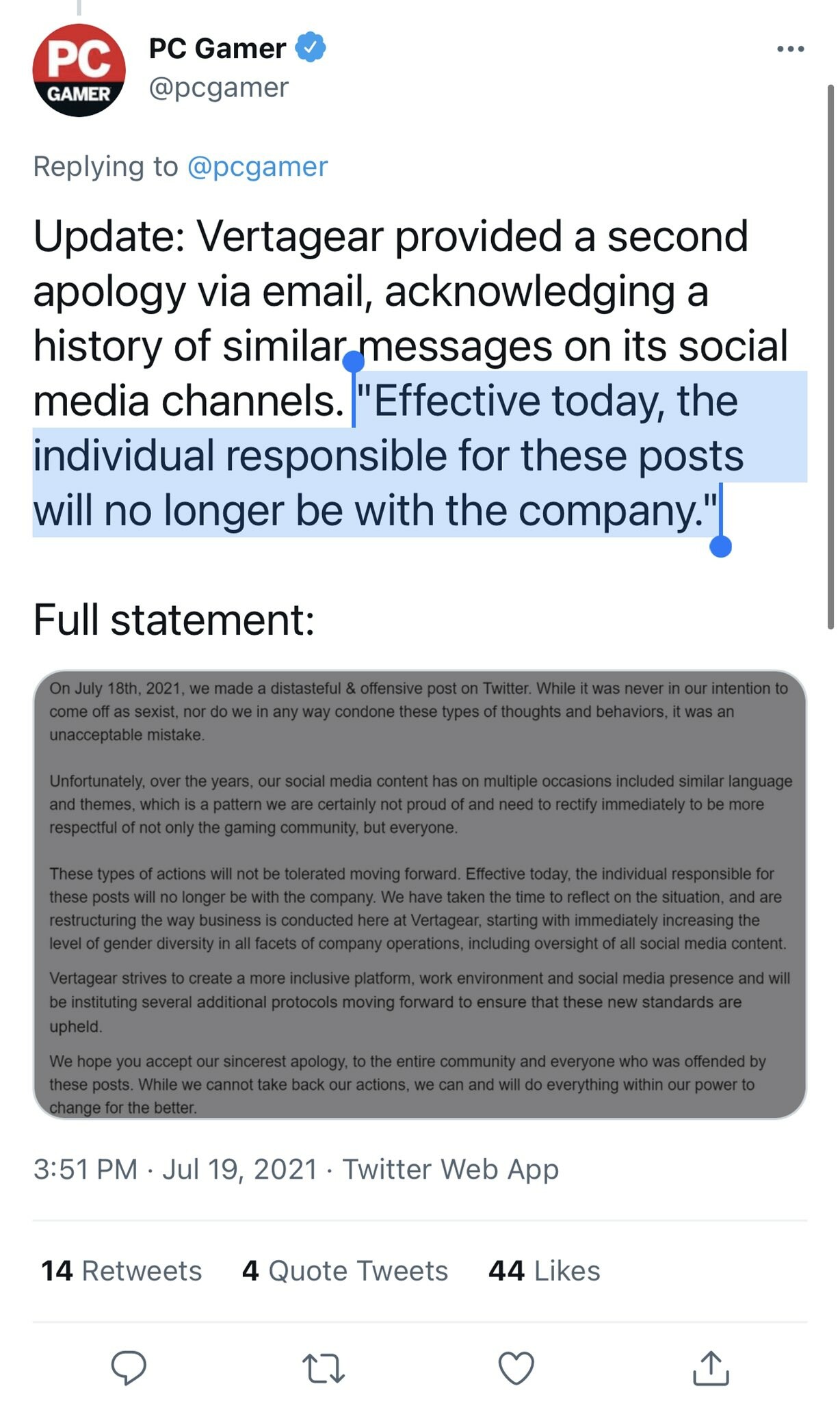840x1401 pixels.
Task: Tap the tweet timestamp 3:51 PM
Action: coord(86,1169)
